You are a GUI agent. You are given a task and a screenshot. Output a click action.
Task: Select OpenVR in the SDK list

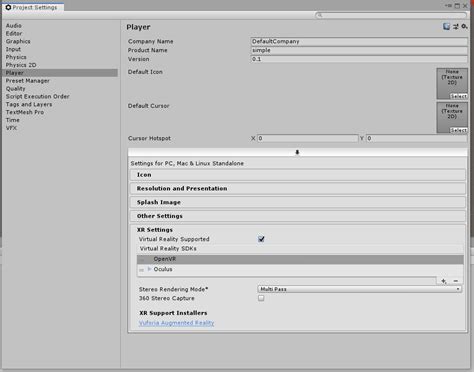click(x=300, y=259)
